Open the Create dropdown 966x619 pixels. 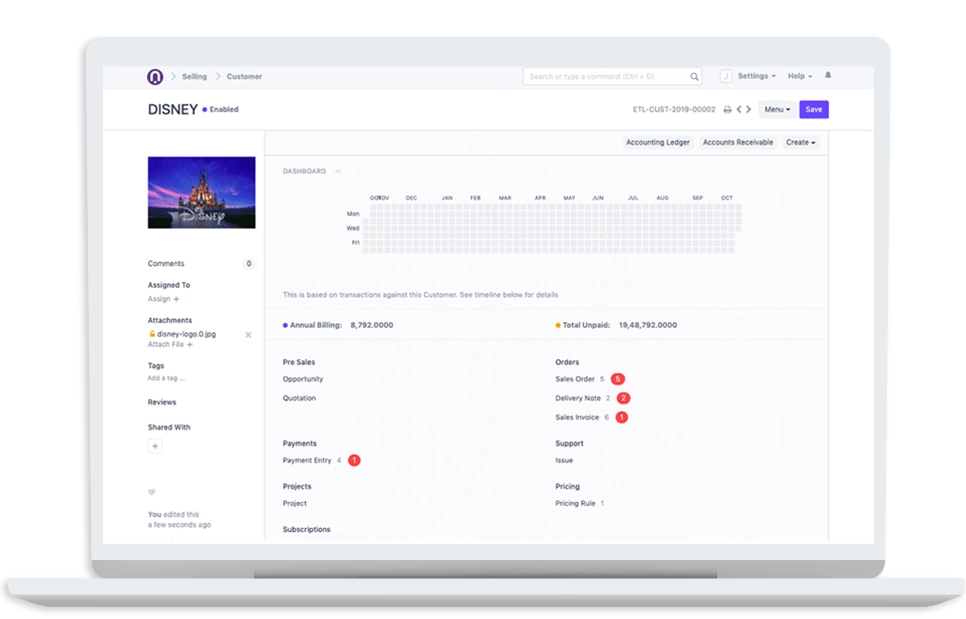tap(800, 142)
